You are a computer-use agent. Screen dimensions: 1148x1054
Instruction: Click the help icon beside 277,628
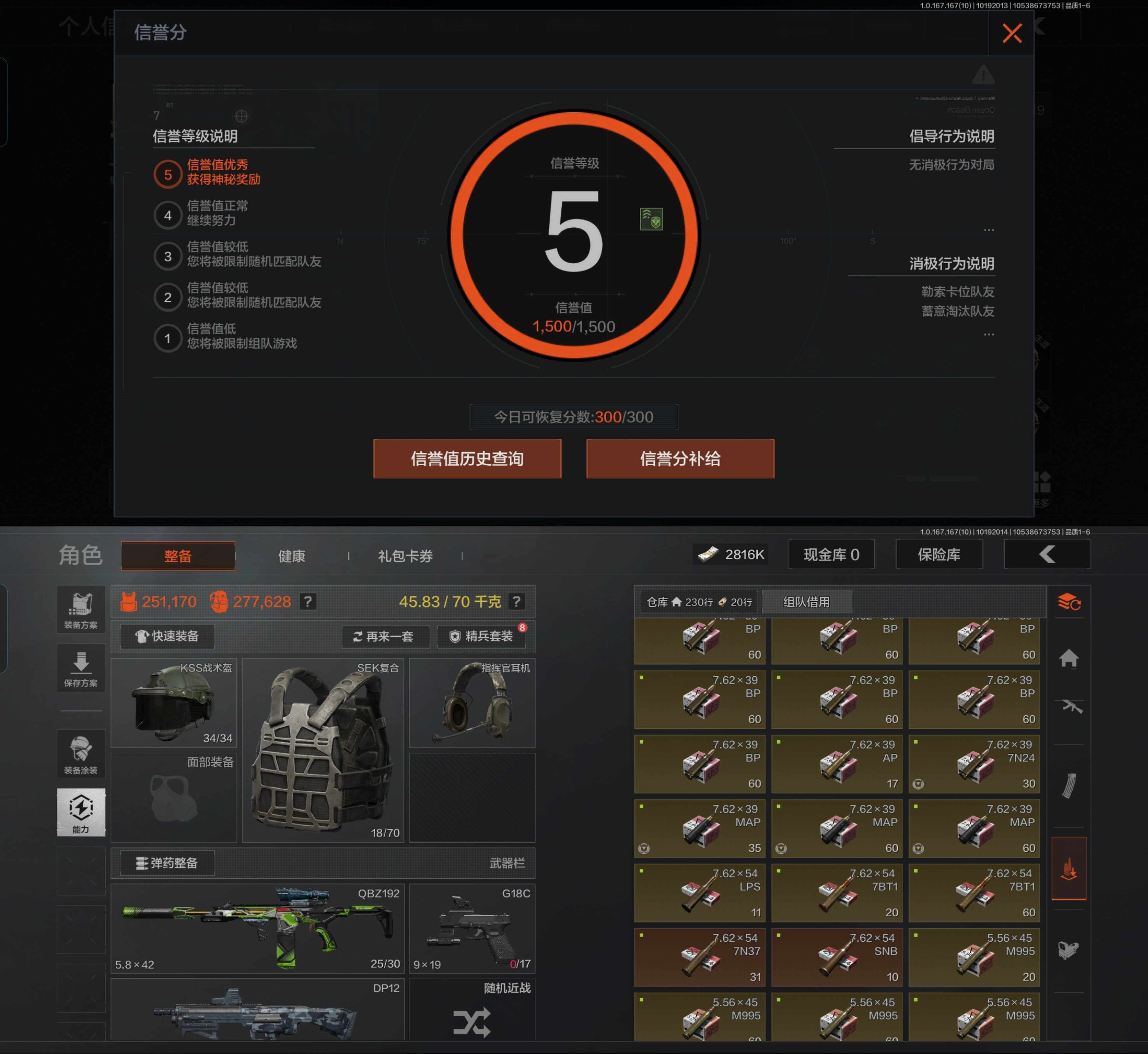click(307, 601)
